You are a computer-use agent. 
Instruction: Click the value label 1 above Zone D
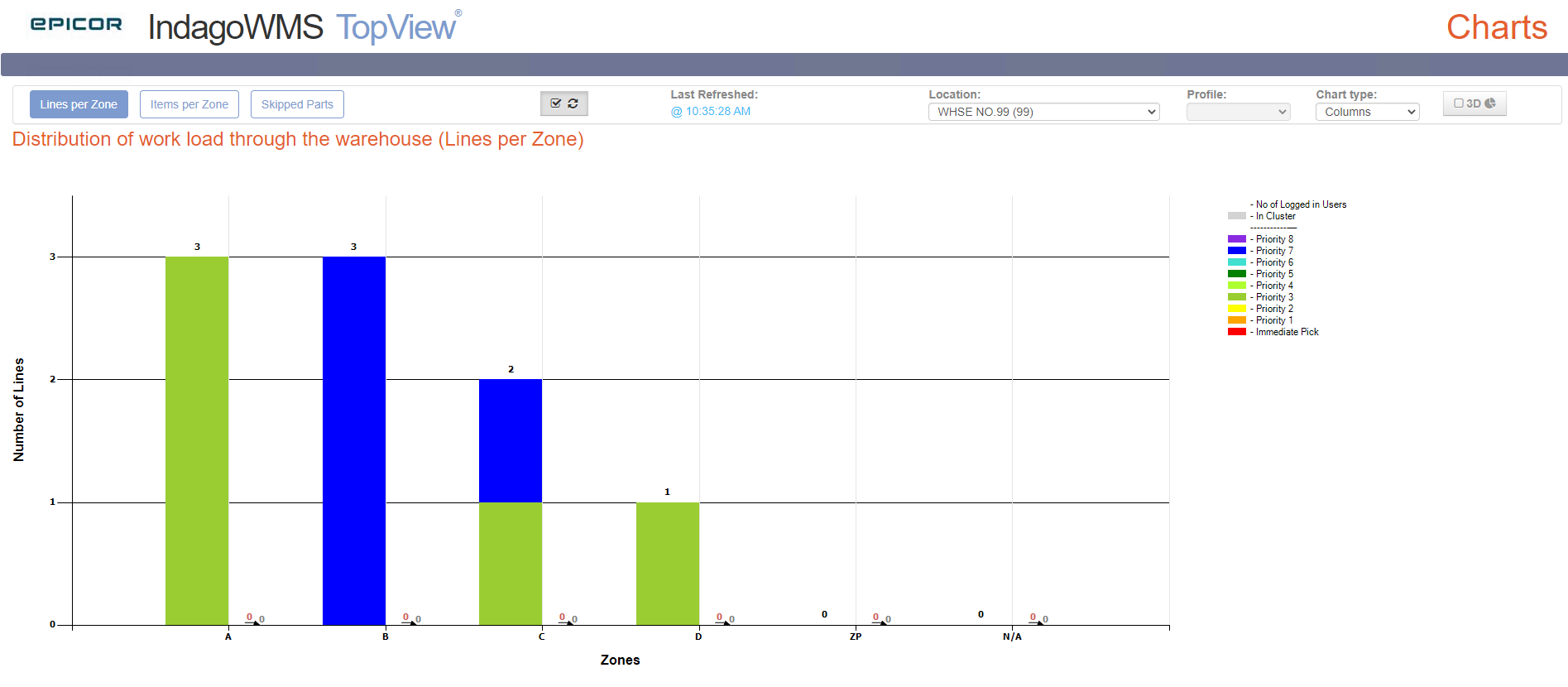coord(667,492)
